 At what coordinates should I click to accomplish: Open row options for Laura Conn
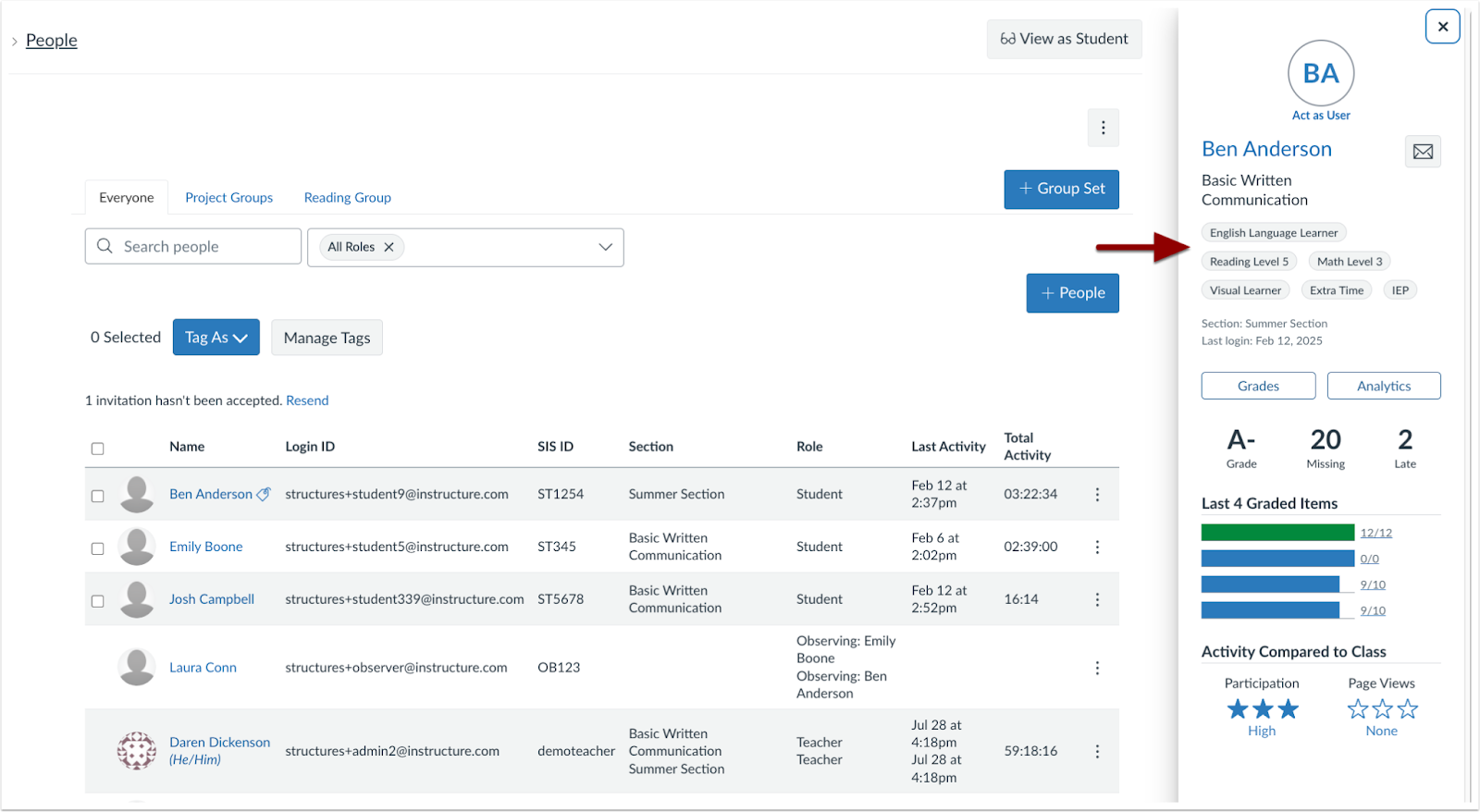point(1097,668)
